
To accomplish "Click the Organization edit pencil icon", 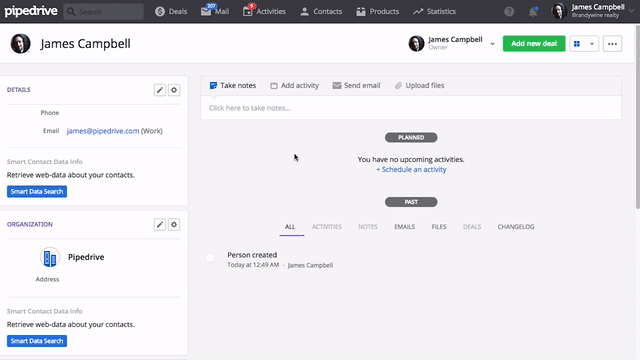I will tap(160, 224).
